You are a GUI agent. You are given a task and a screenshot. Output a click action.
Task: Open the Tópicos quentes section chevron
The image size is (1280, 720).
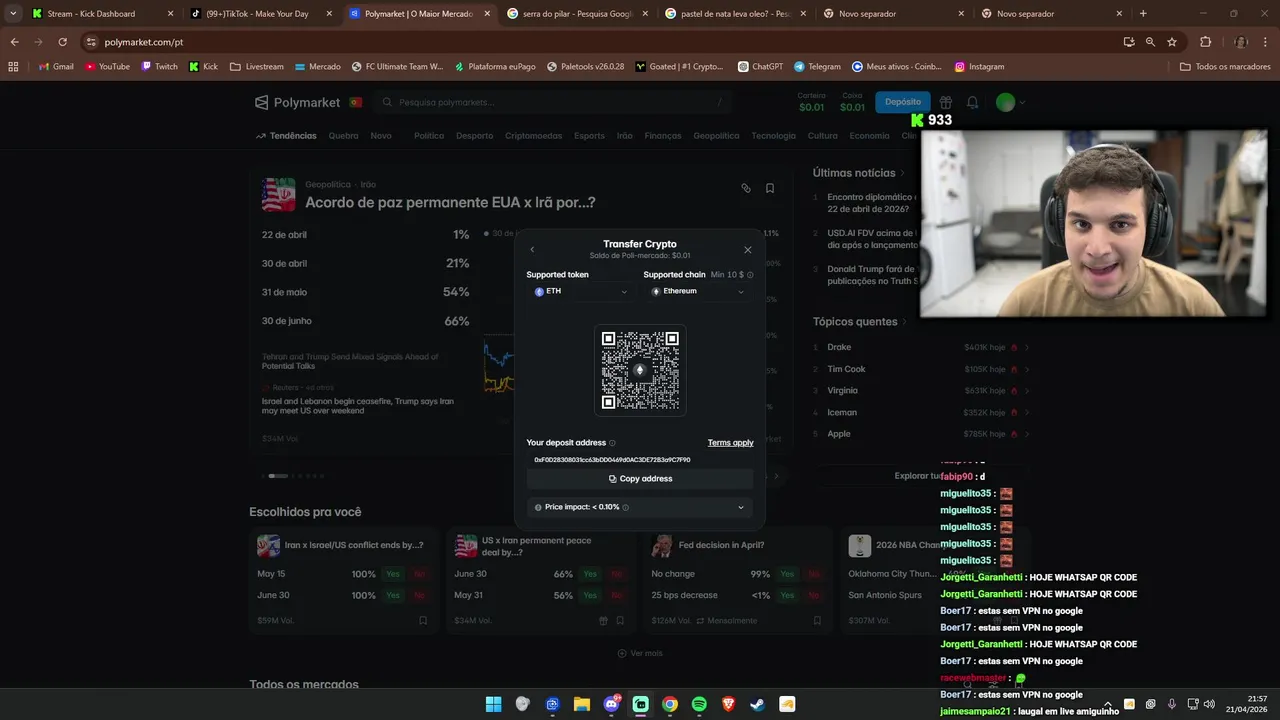pos(905,322)
